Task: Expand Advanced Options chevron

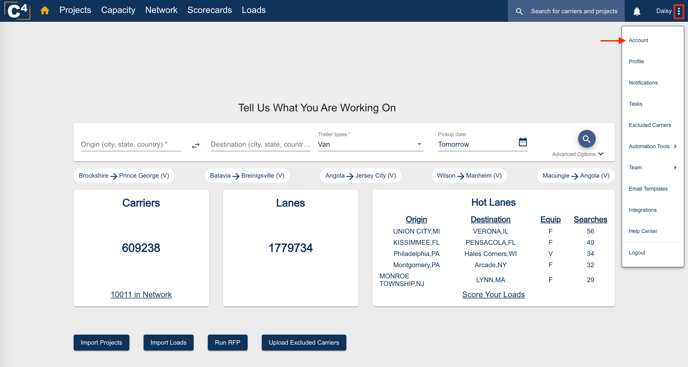Action: [x=601, y=154]
